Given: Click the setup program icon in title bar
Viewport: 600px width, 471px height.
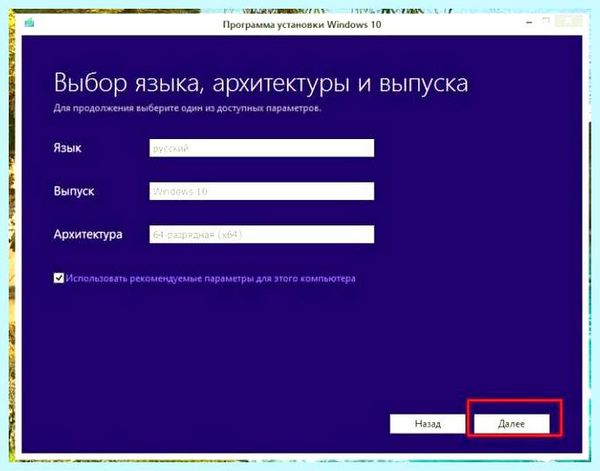Looking at the screenshot, I should pos(29,23).
